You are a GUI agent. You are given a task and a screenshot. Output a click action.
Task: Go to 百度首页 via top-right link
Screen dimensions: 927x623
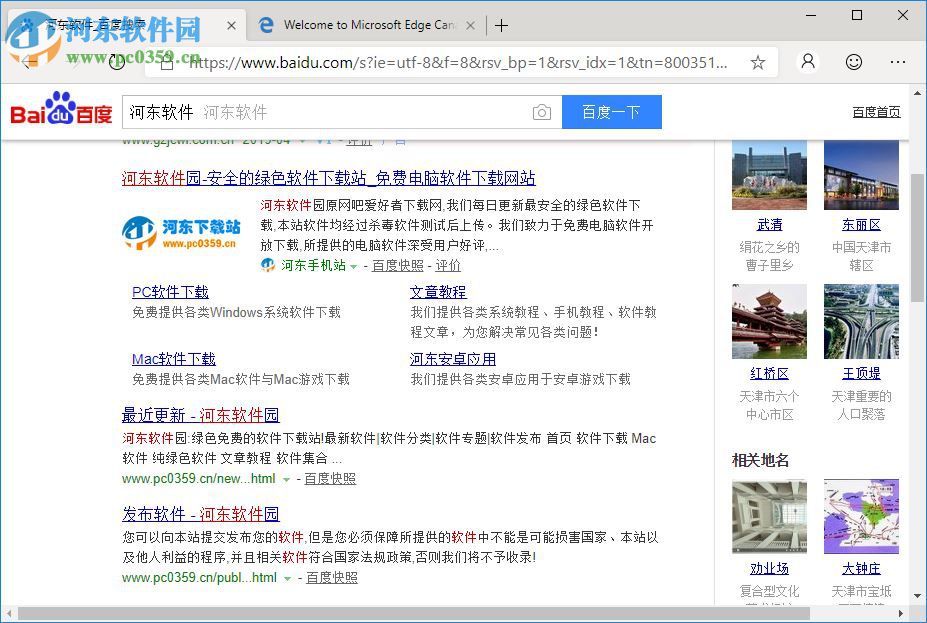tap(876, 111)
